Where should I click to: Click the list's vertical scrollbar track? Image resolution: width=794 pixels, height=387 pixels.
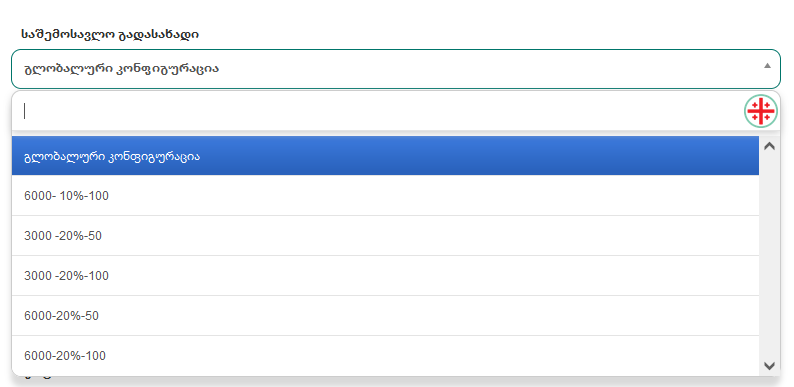pyautogui.click(x=769, y=256)
